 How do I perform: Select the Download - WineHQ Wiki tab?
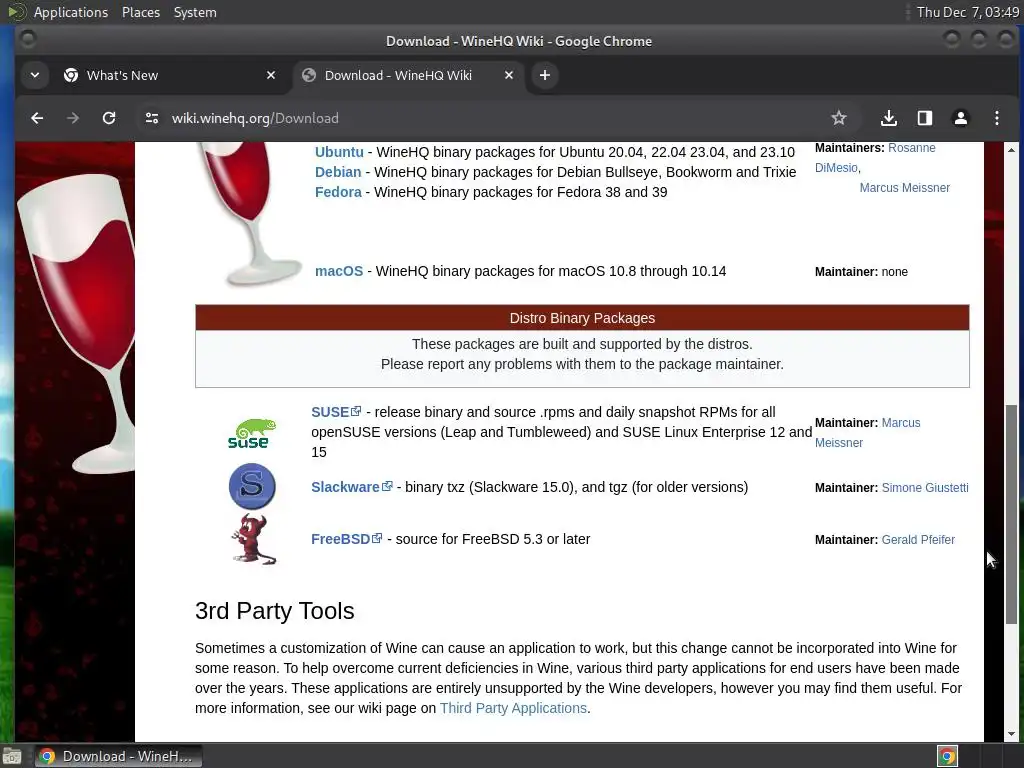click(x=409, y=75)
